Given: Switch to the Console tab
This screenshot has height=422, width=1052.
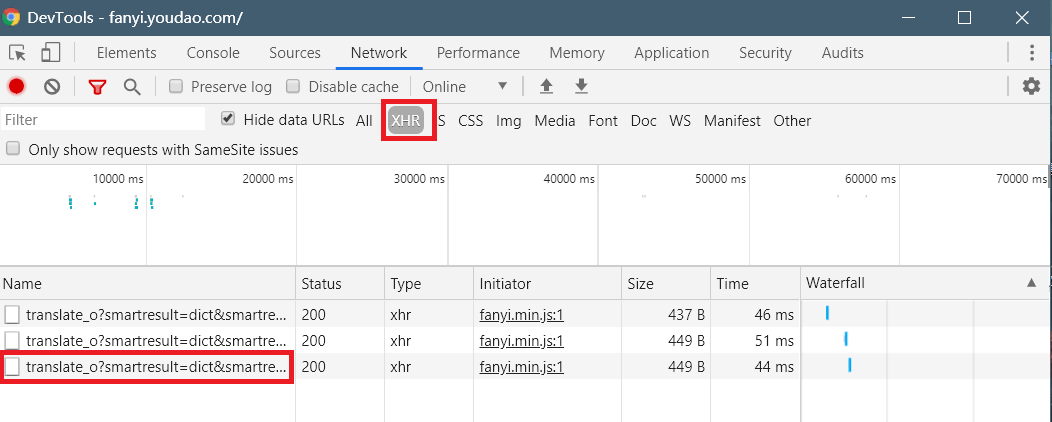Looking at the screenshot, I should click(x=213, y=53).
